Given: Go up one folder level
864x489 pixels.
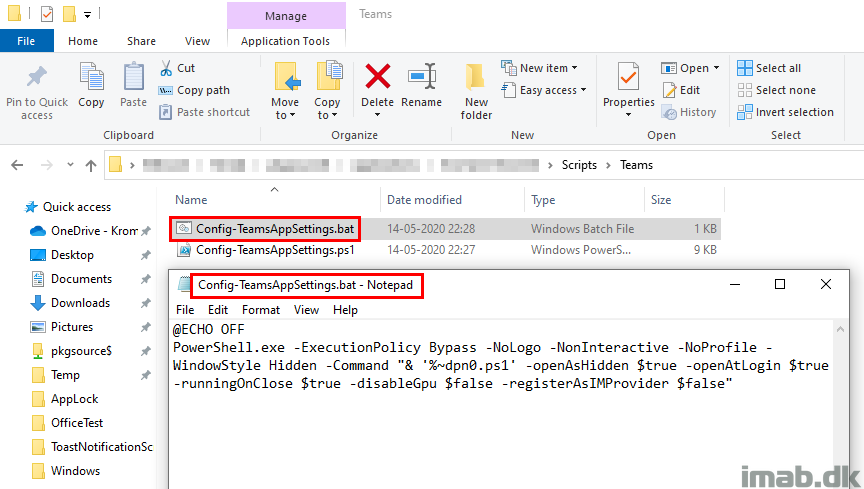Looking at the screenshot, I should [x=91, y=165].
